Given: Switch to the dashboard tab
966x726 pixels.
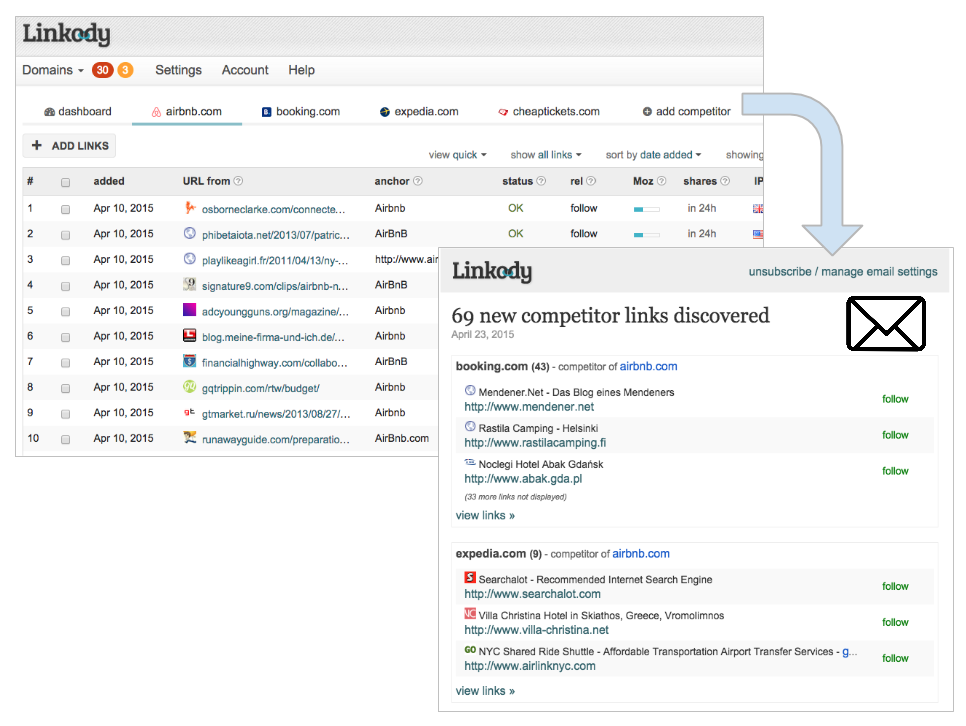Looking at the screenshot, I should pos(78,112).
